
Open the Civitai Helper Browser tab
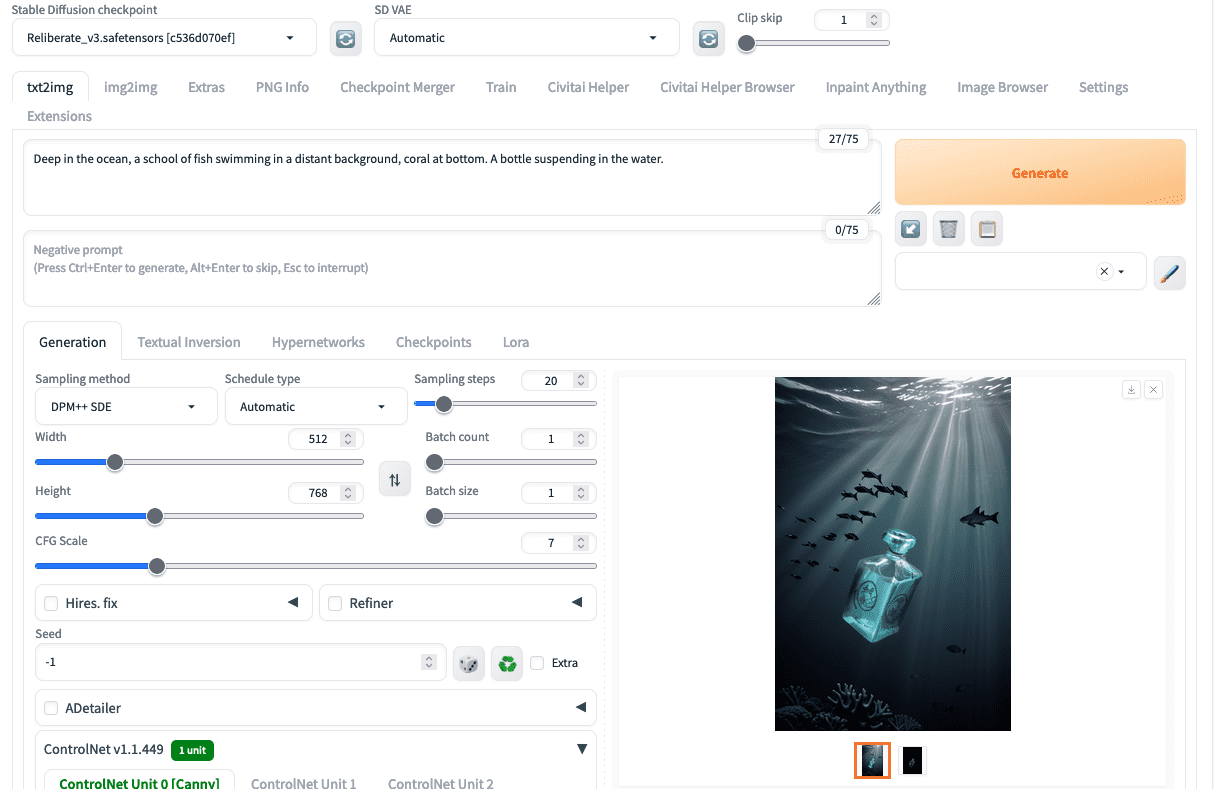tap(727, 87)
